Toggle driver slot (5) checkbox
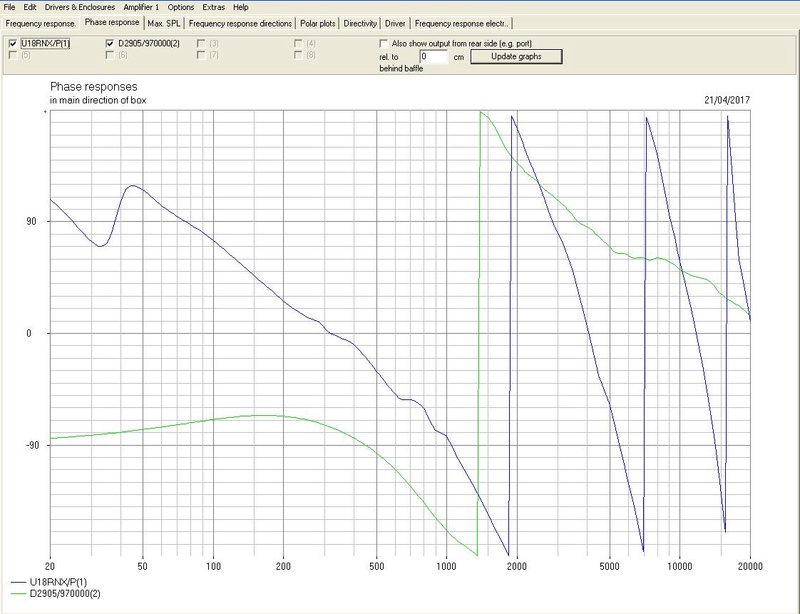The height and width of the screenshot is (614, 800). 13,55
